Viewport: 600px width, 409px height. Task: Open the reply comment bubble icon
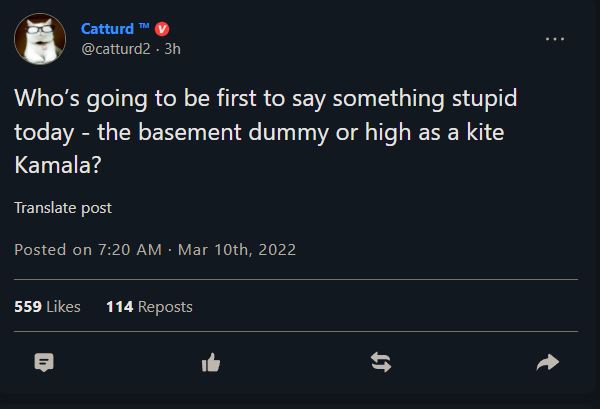[44, 362]
